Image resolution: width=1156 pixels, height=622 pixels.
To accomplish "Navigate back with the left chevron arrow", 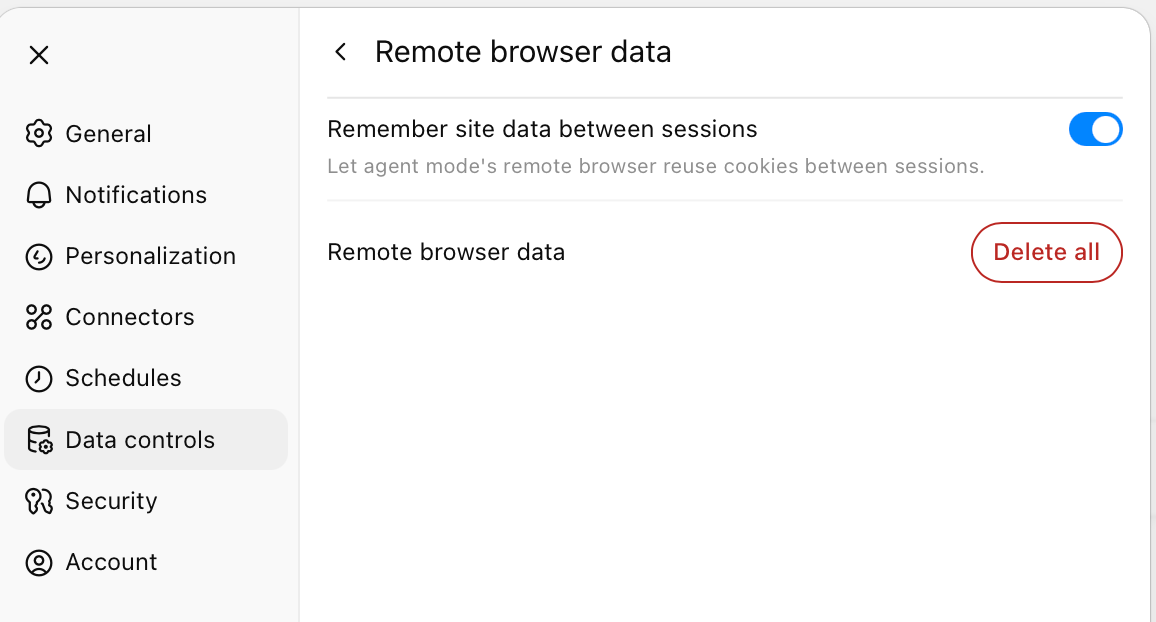I will pyautogui.click(x=340, y=51).
